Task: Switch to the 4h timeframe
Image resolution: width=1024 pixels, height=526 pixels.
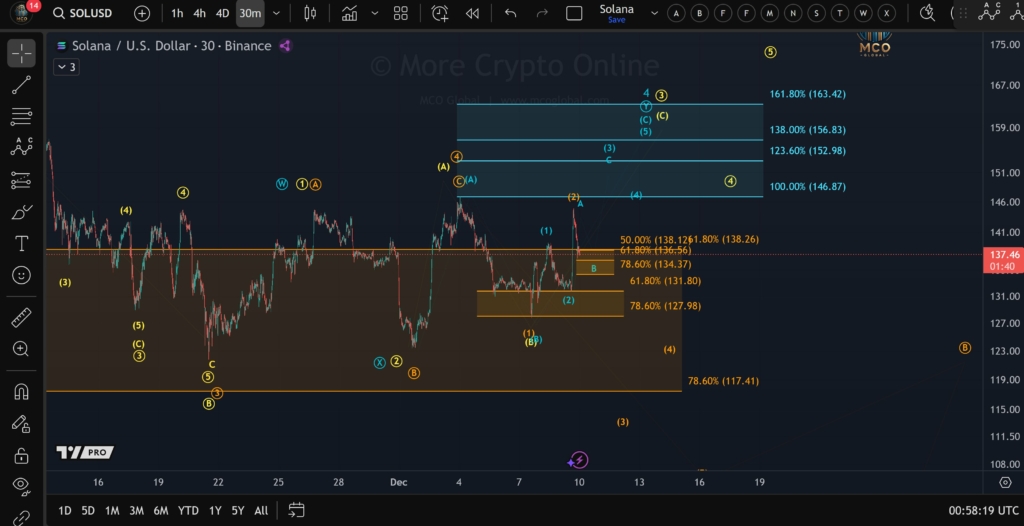Action: click(x=199, y=13)
